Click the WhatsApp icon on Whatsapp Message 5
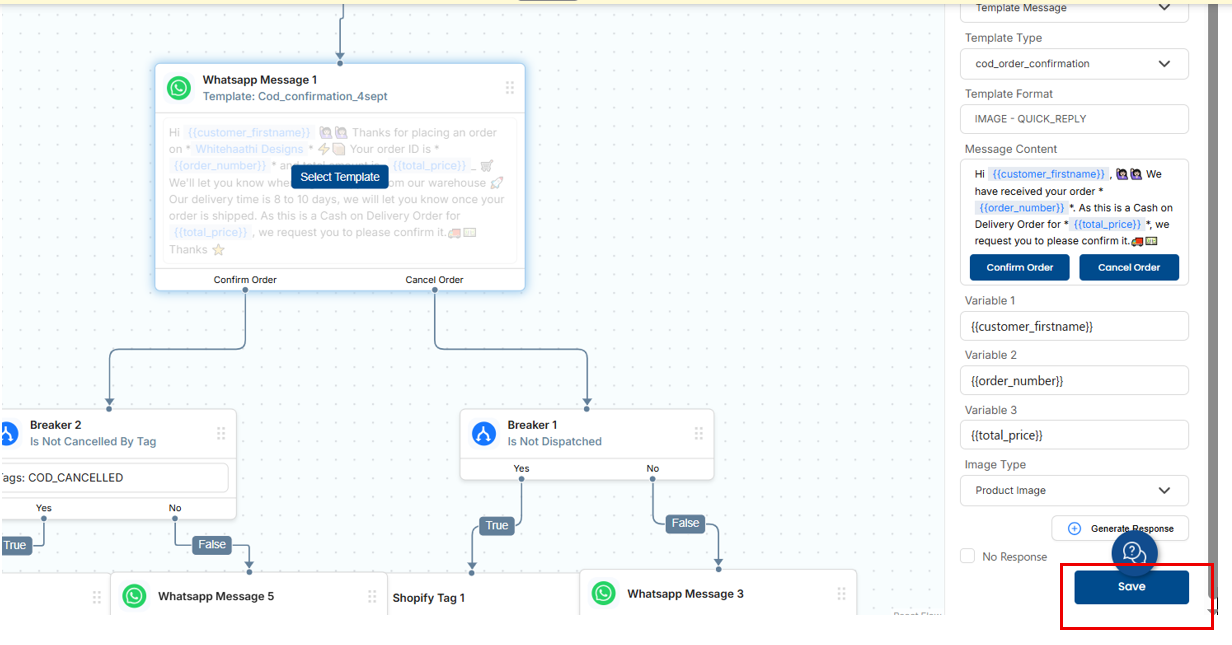1232x645 pixels. (x=134, y=597)
